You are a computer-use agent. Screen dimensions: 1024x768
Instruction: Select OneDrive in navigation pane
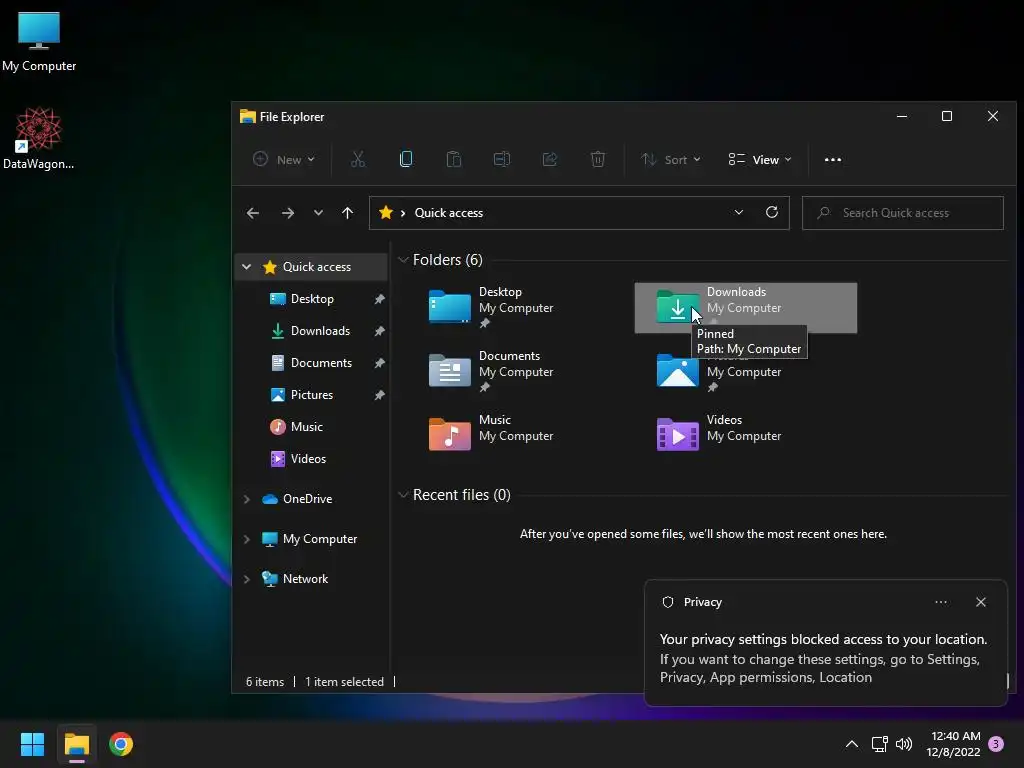[307, 499]
